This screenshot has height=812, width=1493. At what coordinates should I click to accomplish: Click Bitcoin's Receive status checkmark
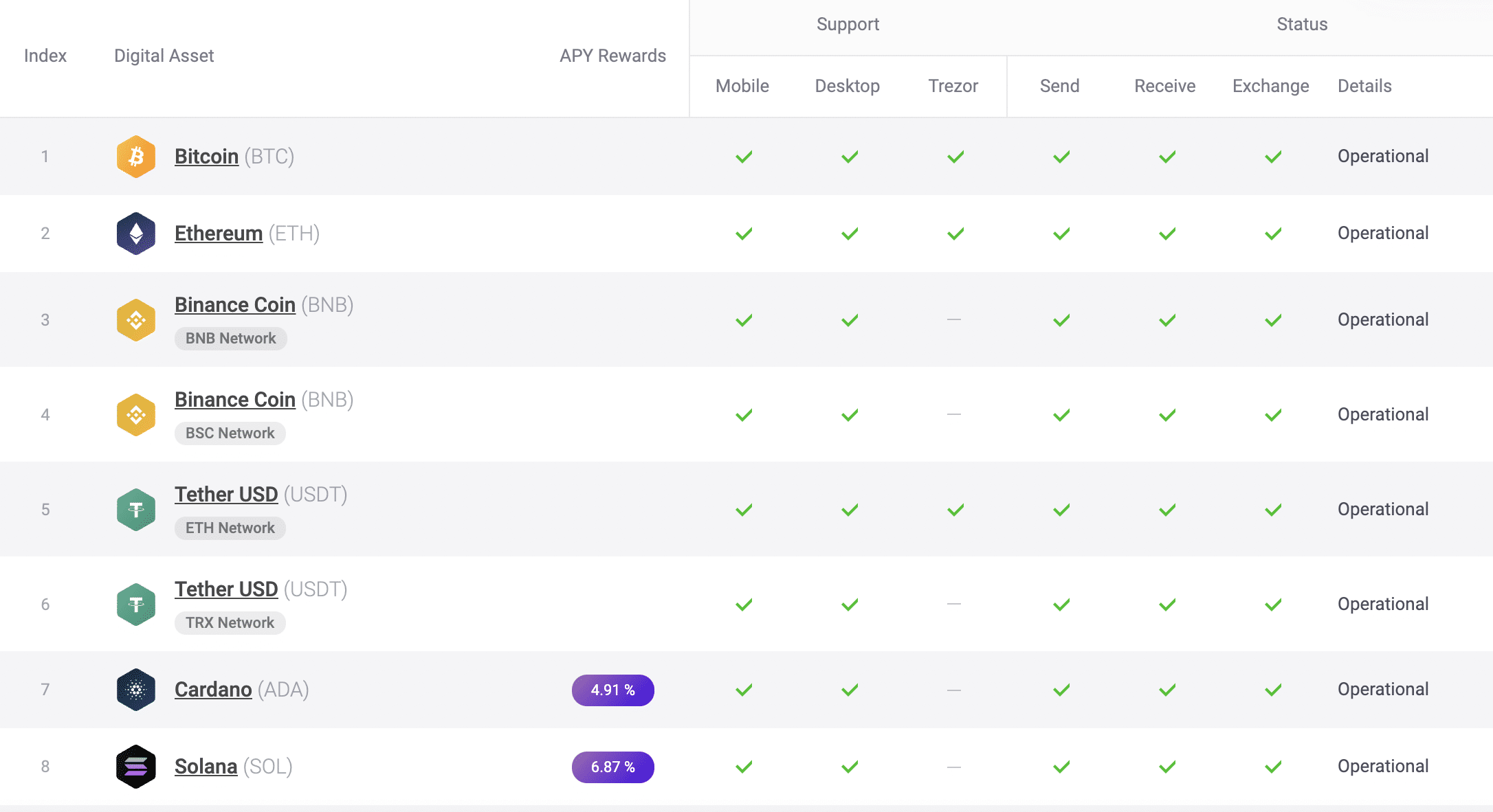coord(1167,157)
